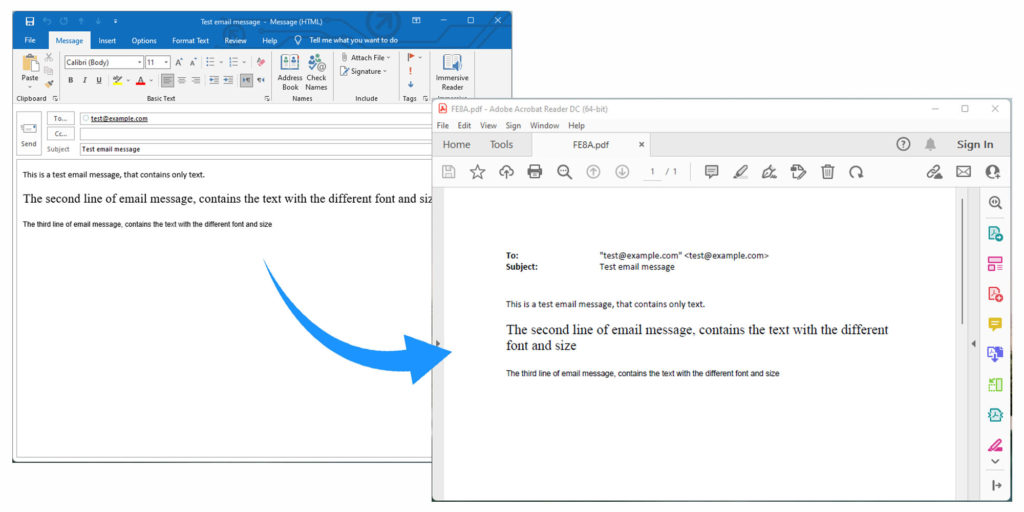Click Check Names in the ribbon
The width and height of the screenshot is (1024, 512).
pyautogui.click(x=316, y=72)
